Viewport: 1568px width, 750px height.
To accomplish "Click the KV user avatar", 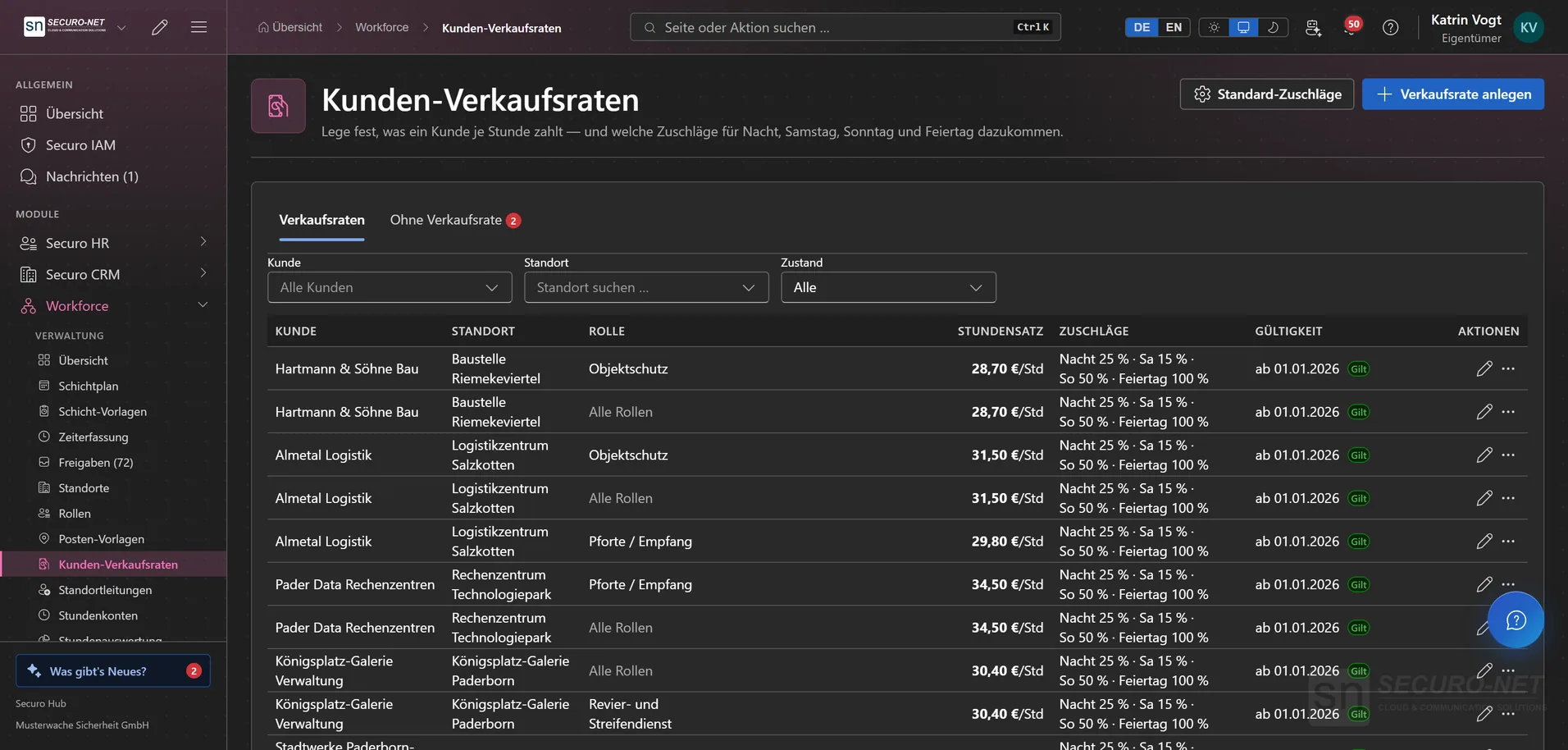I will 1529,27.
